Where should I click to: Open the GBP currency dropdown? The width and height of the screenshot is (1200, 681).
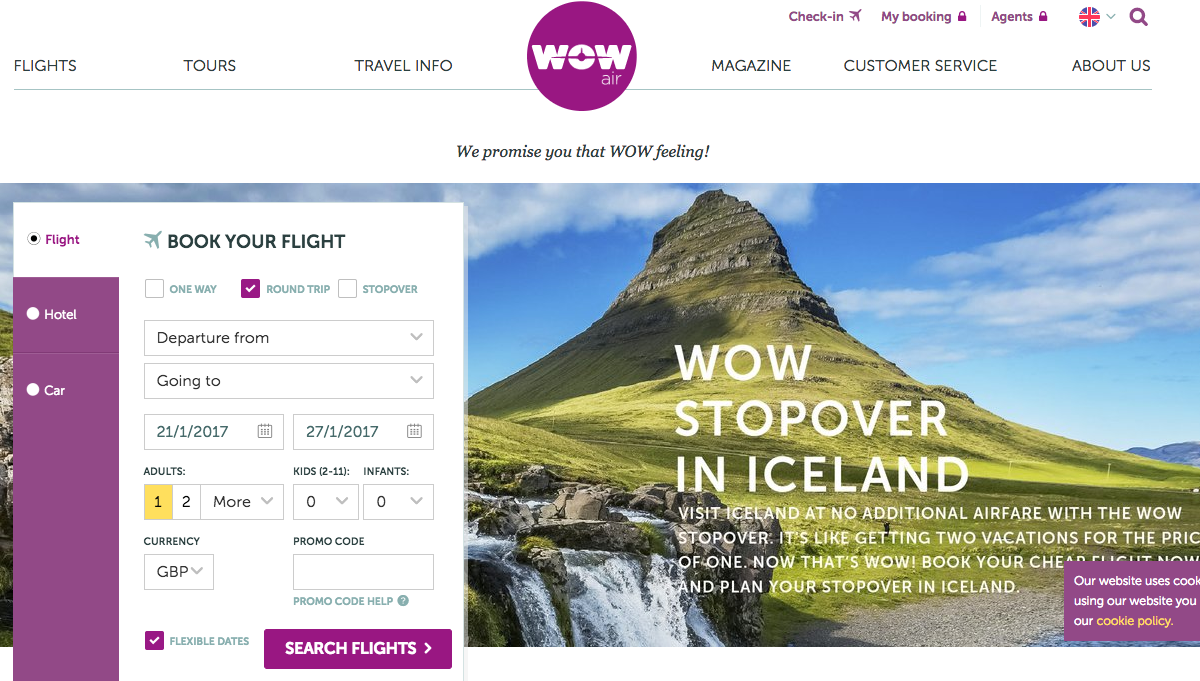179,572
